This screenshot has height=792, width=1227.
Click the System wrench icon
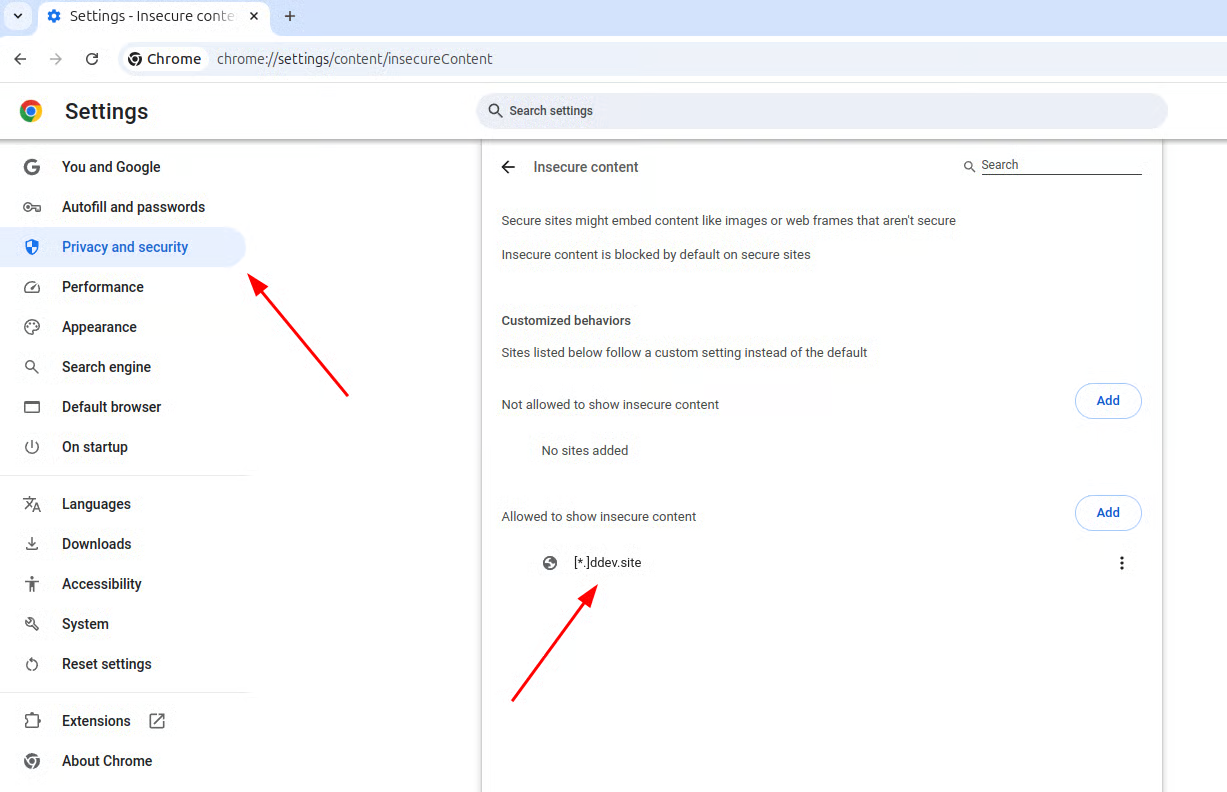(x=32, y=624)
